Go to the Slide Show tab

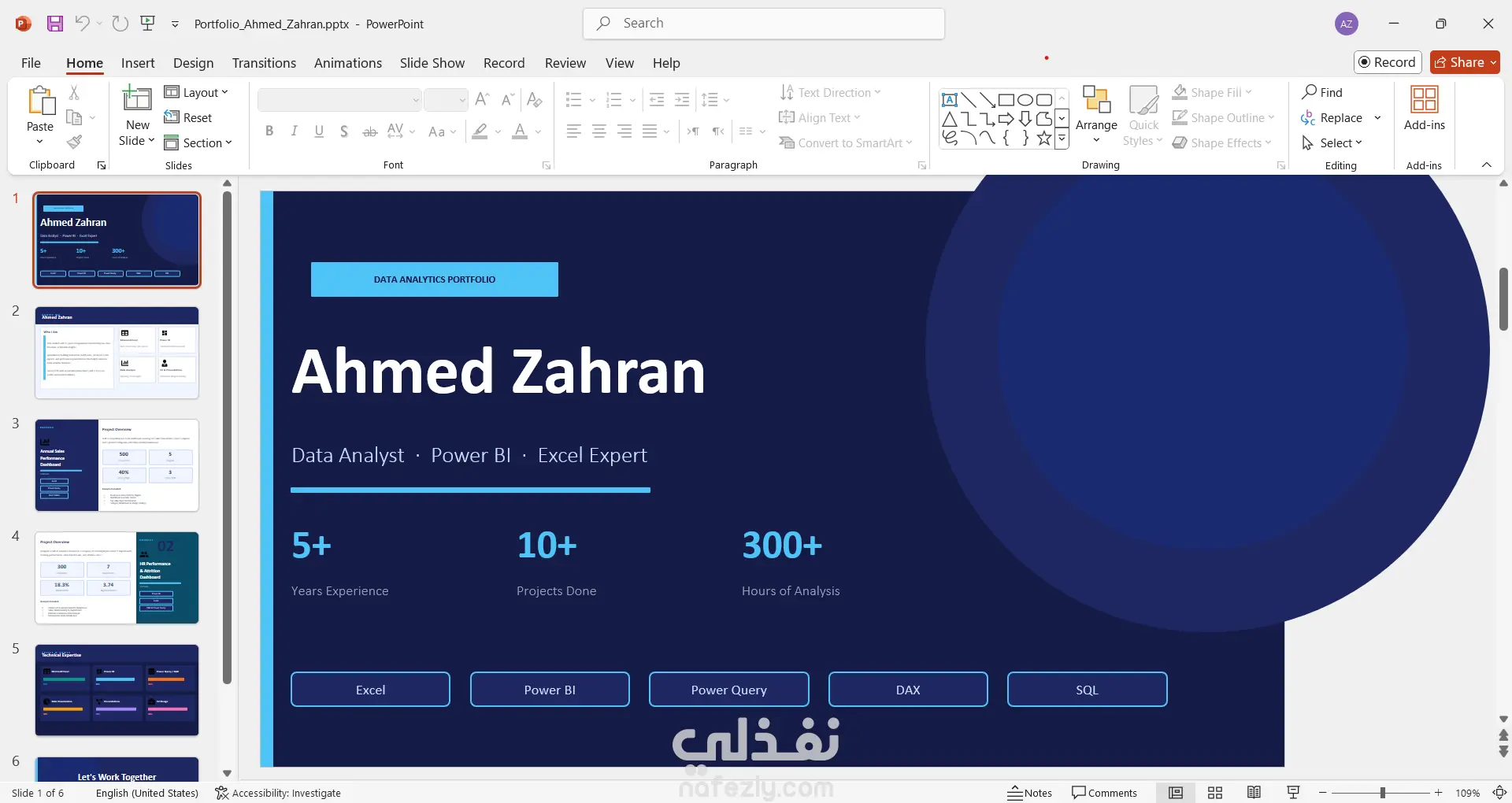point(432,63)
